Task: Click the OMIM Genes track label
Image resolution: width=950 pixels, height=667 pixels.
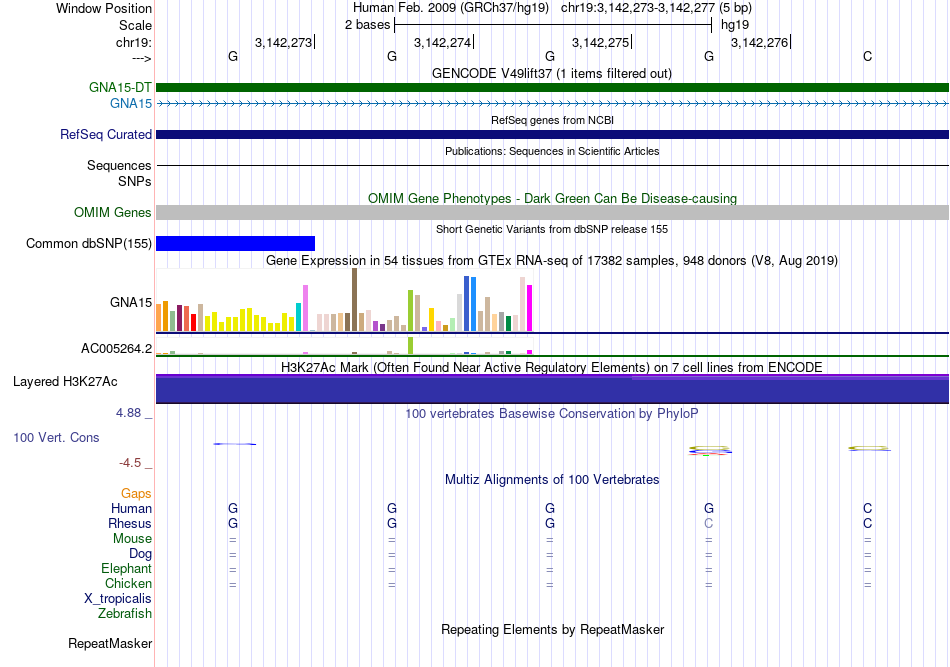Action: point(113,213)
